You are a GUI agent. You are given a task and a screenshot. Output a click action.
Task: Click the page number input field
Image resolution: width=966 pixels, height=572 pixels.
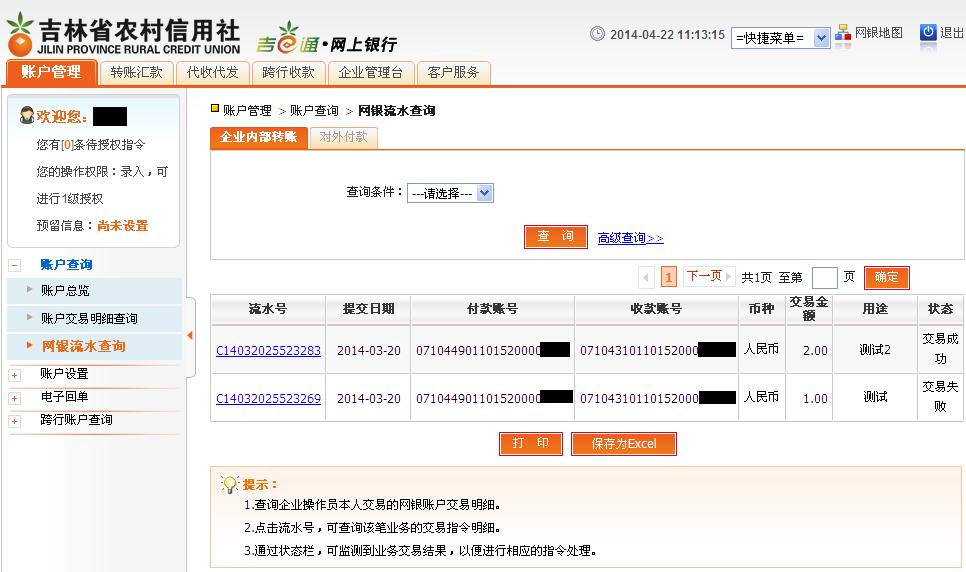click(x=824, y=278)
